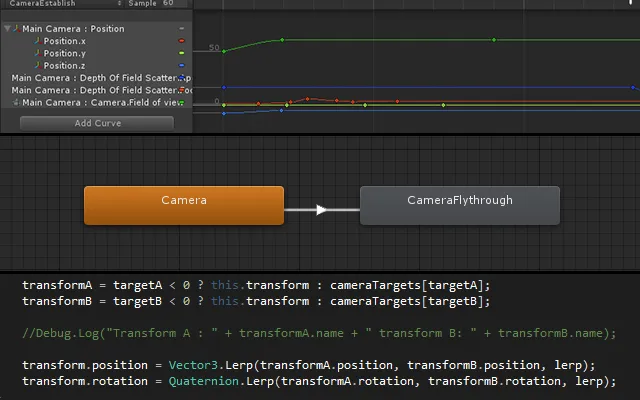Viewport: 640px width, 400px height.
Task: Collapse the Main Camera : Position group triangle
Action: click(x=7, y=29)
